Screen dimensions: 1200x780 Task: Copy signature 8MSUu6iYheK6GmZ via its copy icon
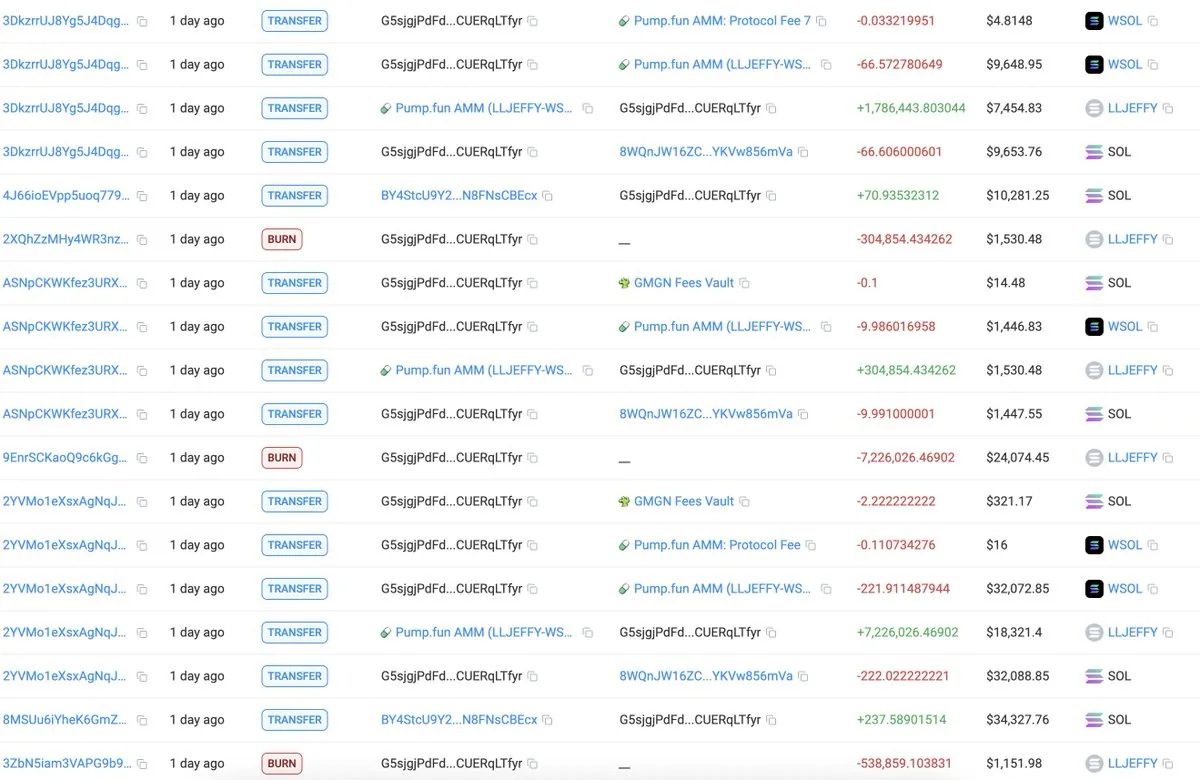[x=142, y=720]
